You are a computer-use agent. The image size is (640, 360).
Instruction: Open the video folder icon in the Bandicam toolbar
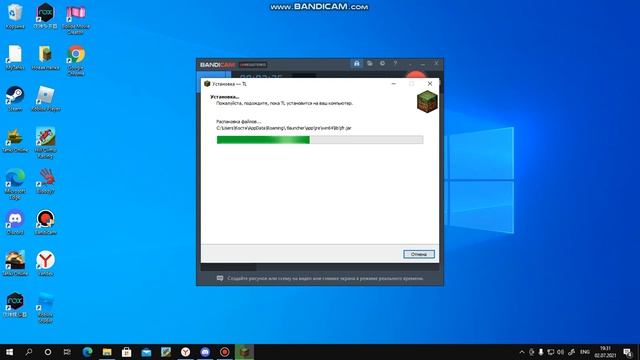[369, 64]
